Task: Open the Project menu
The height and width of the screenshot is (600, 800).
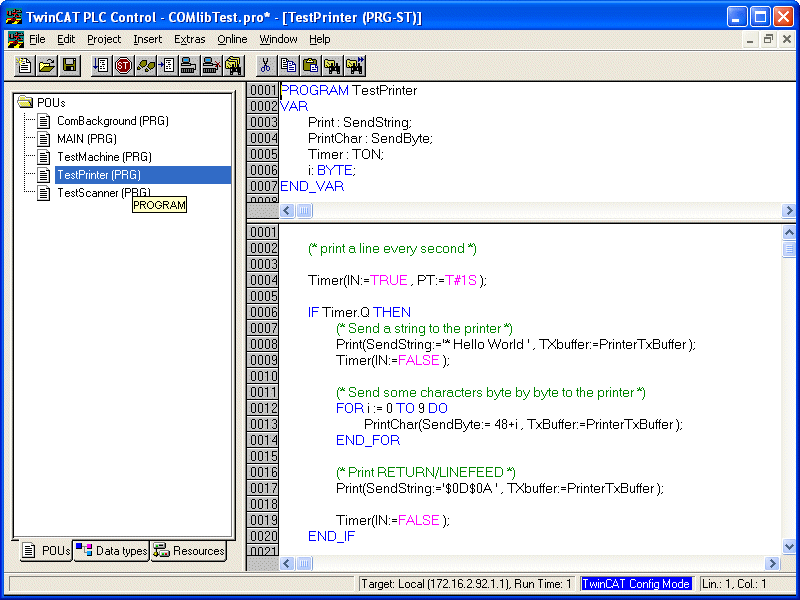Action: tap(104, 39)
